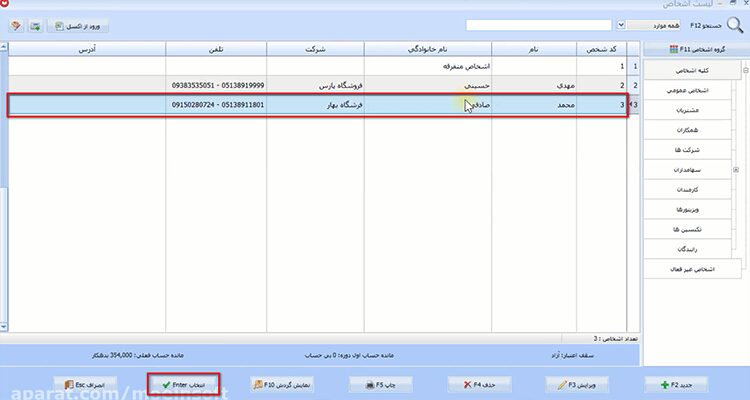Click the green-arrow table icon beside Excel import
This screenshot has width=750, height=400.
[35, 26]
